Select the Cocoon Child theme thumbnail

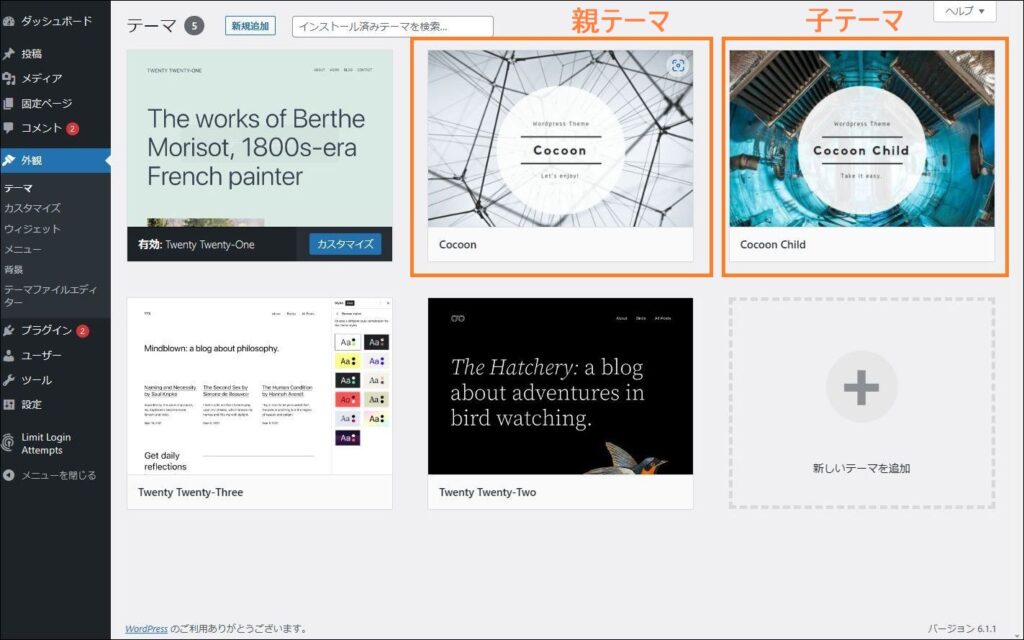(861, 138)
